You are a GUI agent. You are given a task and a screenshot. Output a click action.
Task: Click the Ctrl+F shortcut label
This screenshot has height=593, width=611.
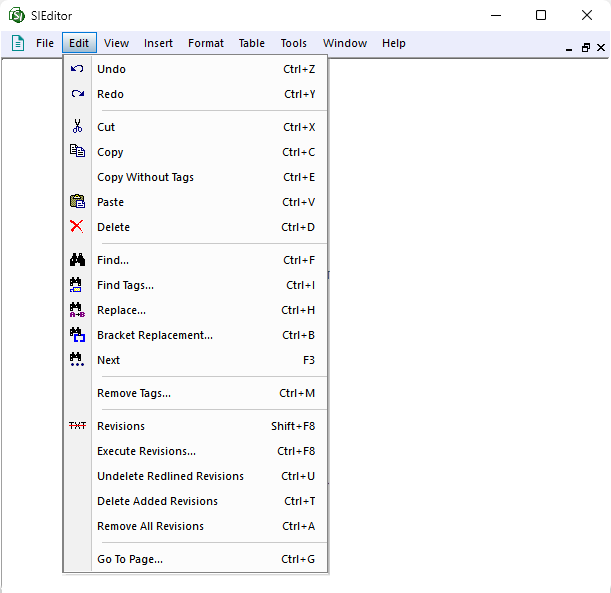(x=299, y=260)
